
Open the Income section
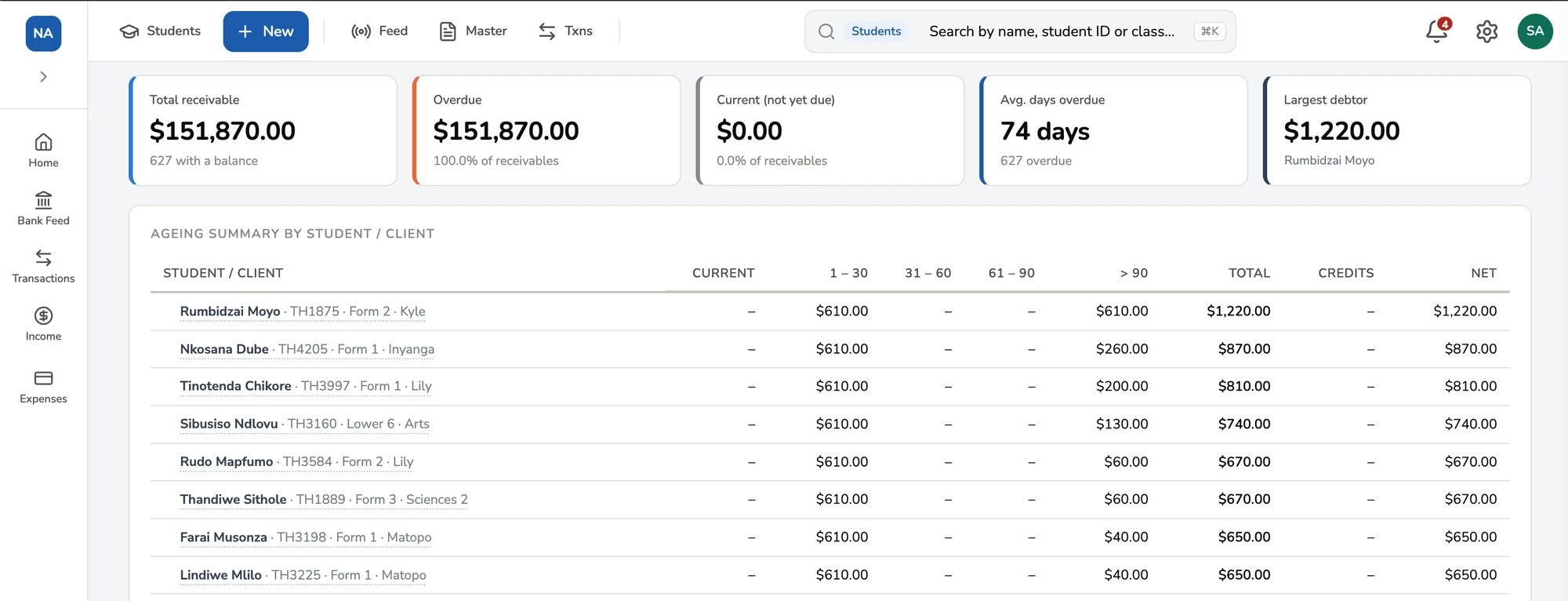coord(43,324)
